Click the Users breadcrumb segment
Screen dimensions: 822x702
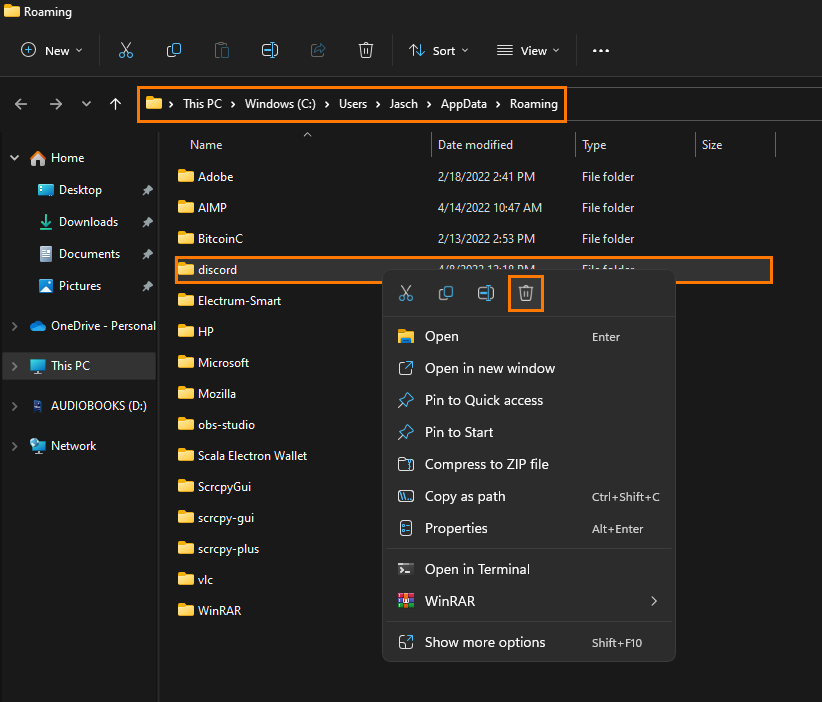point(353,104)
